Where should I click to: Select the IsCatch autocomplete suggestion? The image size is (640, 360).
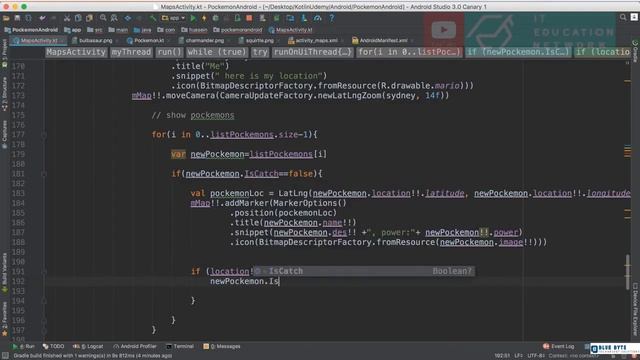coord(364,271)
